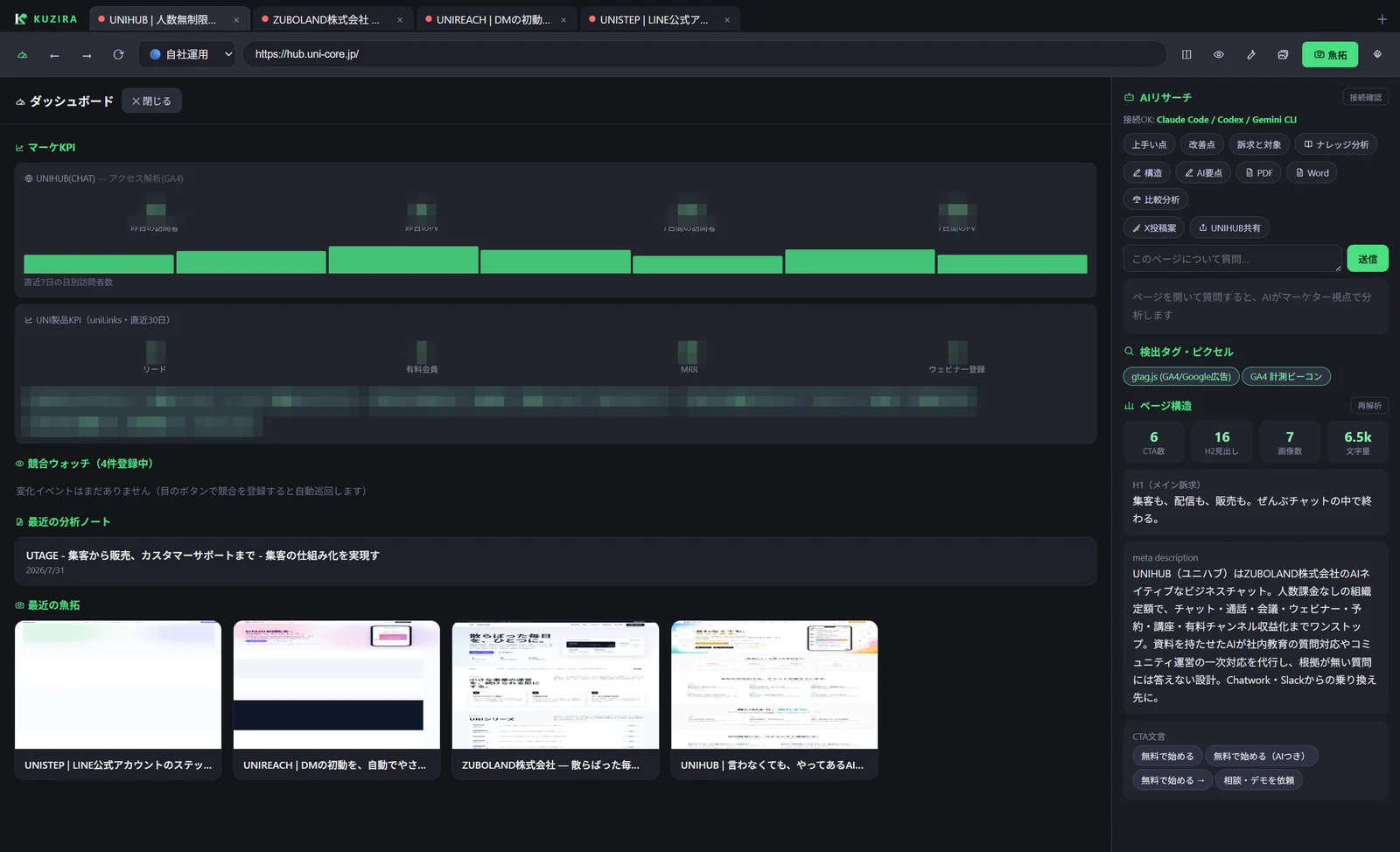Select the 改善点 chip
Viewport: 1400px width, 852px height.
point(1201,144)
